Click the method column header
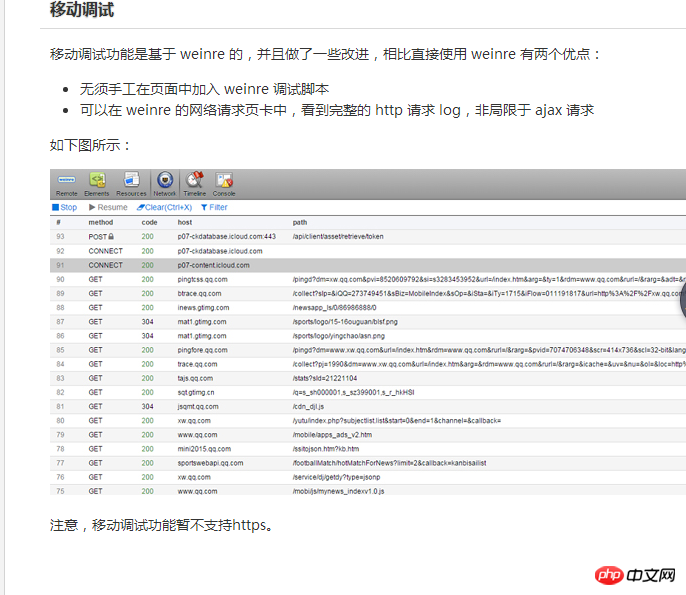The width and height of the screenshot is (686, 595). (101, 222)
